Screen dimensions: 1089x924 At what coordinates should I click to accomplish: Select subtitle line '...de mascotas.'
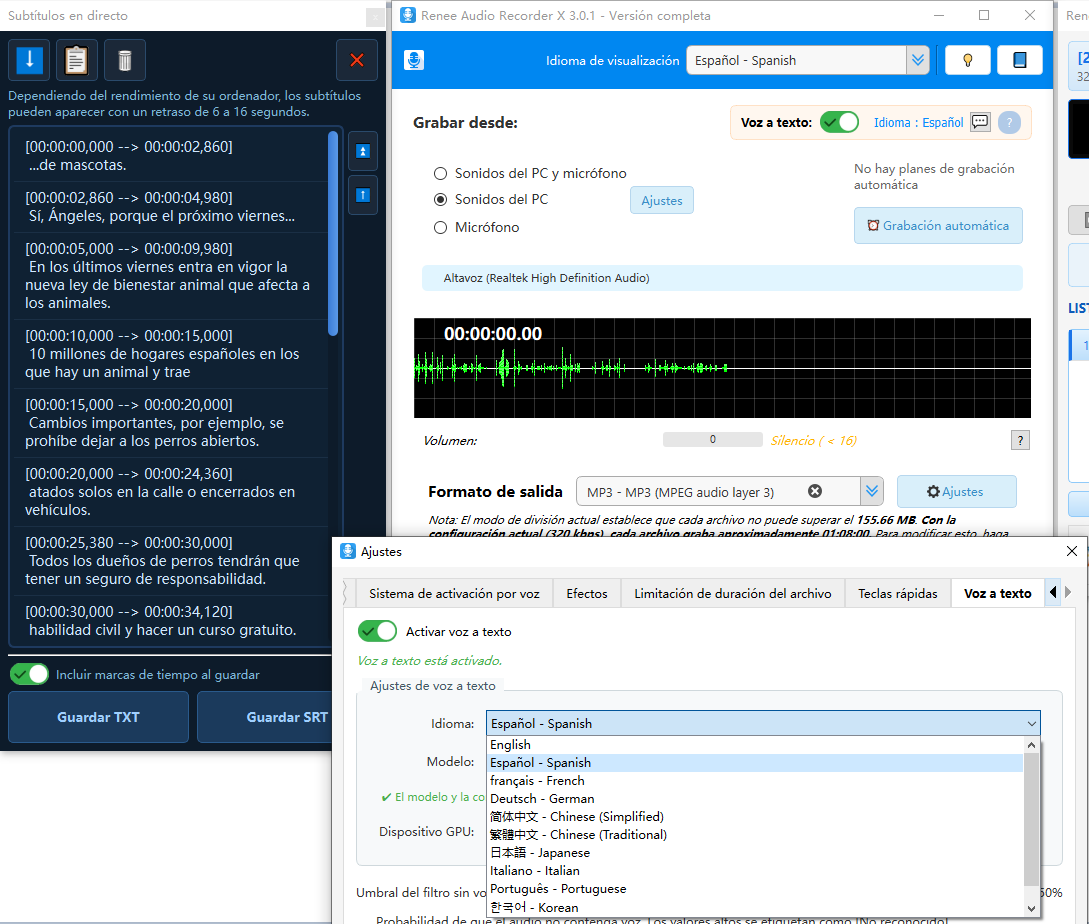click(x=171, y=156)
